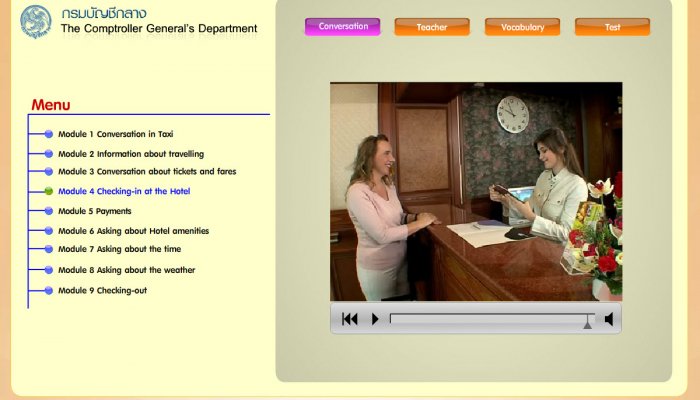Play the conversation video
This screenshot has height=400, width=700.
tap(375, 319)
